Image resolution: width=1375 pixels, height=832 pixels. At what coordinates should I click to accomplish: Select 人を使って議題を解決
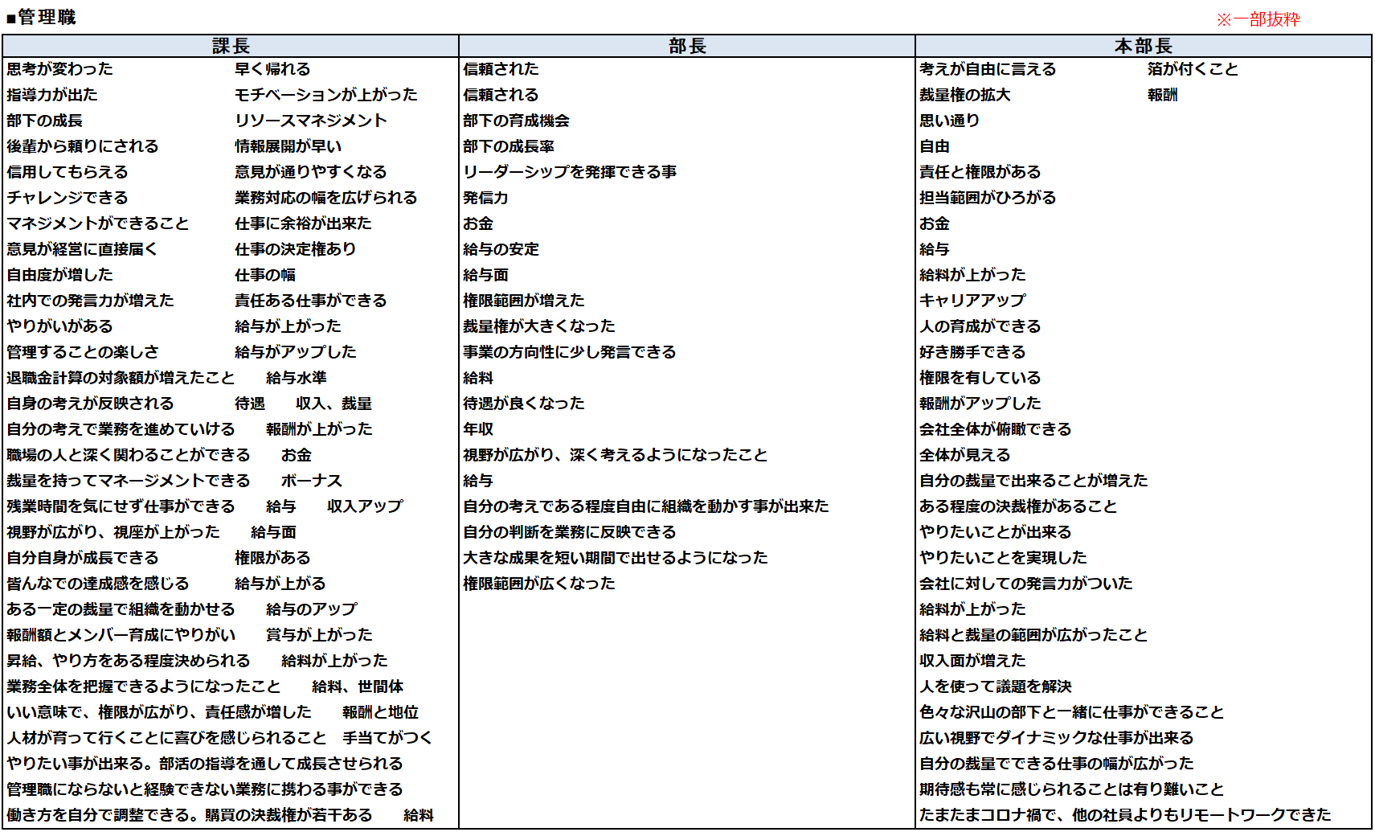pos(995,686)
